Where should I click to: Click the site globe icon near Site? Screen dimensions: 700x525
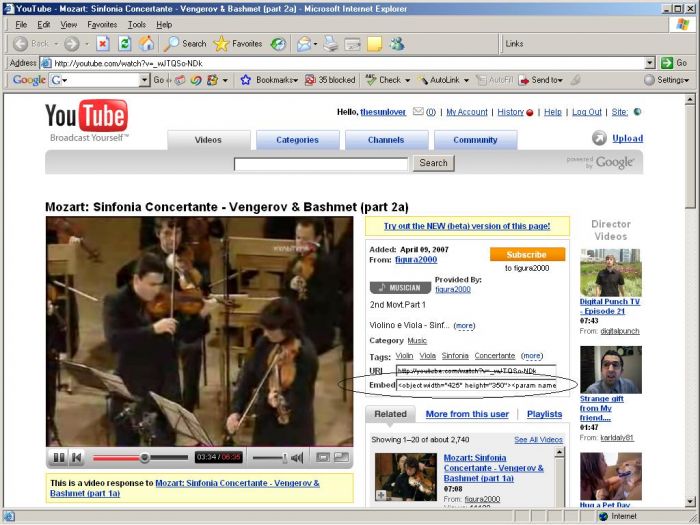coord(638,112)
